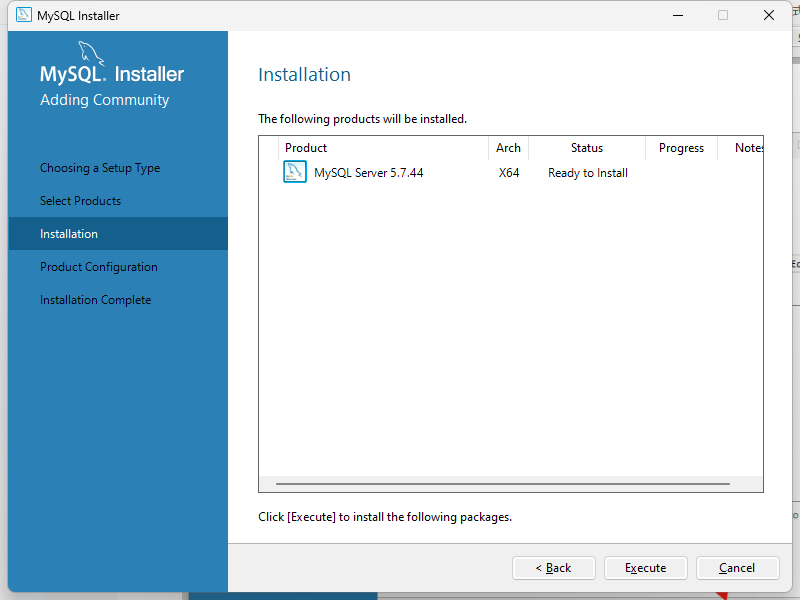
Task: Click the Product column header
Action: (x=383, y=148)
